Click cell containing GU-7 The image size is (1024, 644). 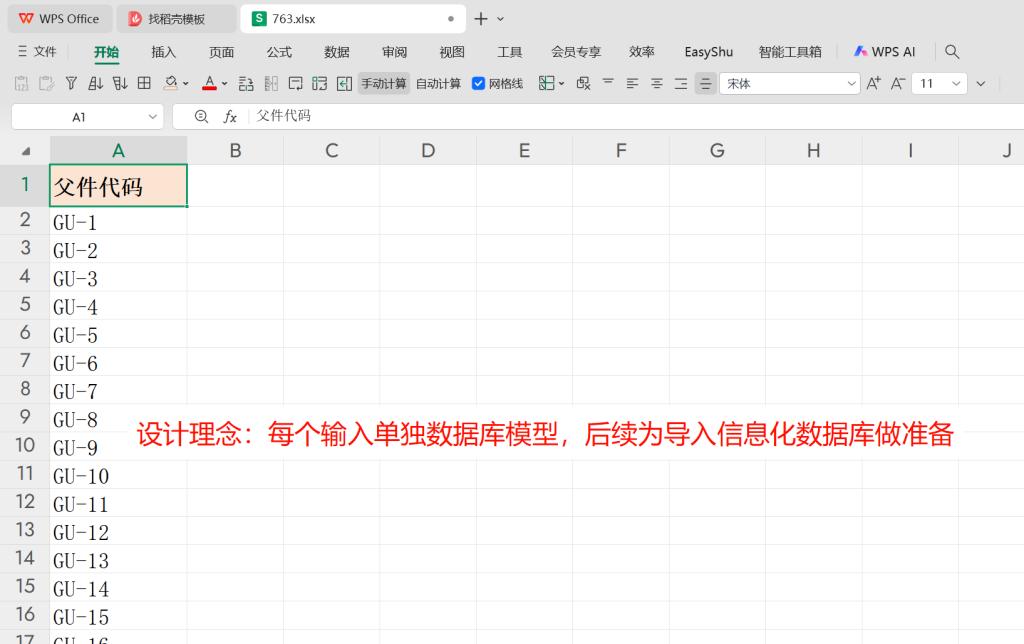point(118,391)
